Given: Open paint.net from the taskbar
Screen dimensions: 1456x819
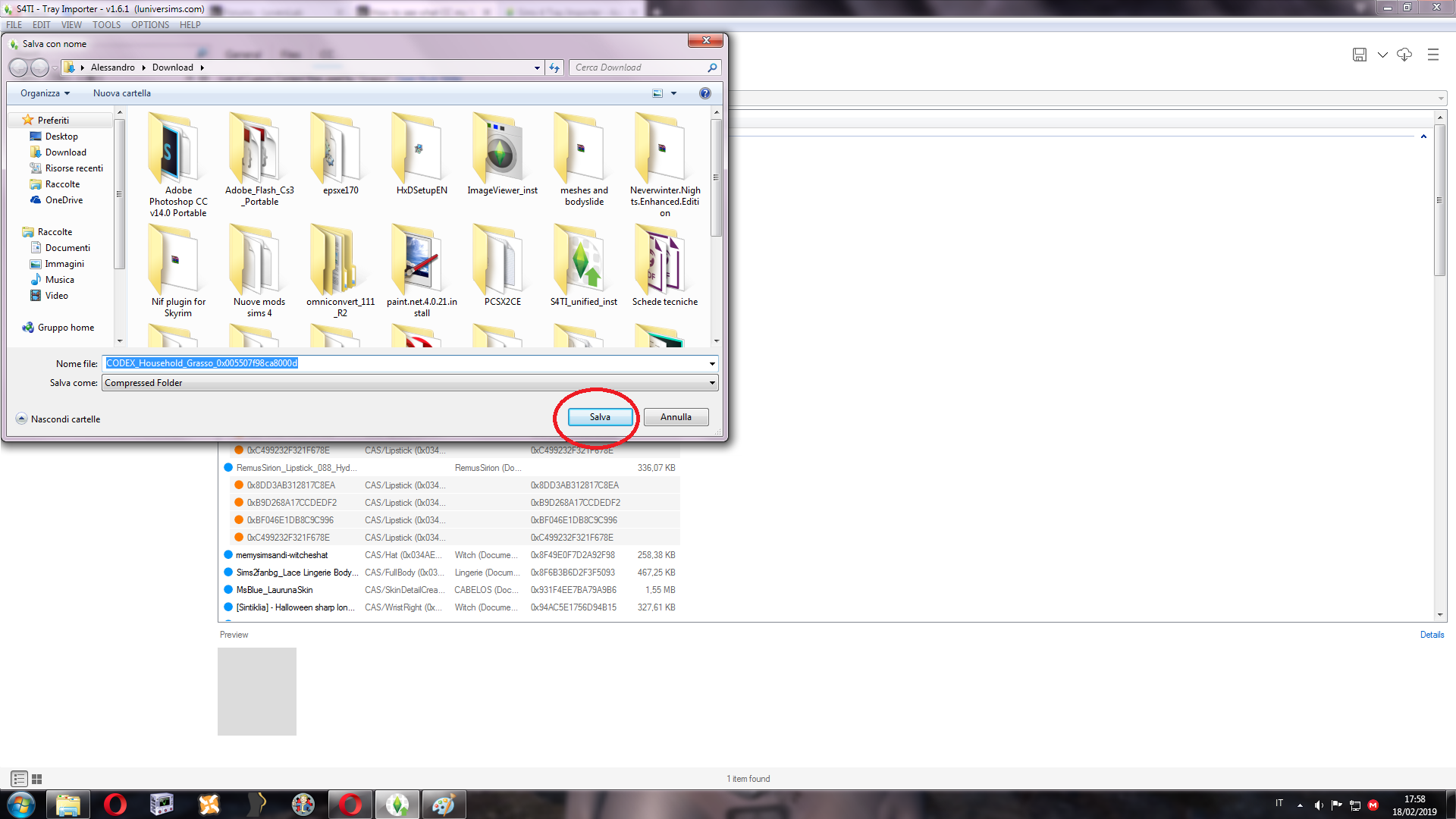Looking at the screenshot, I should tap(444, 804).
